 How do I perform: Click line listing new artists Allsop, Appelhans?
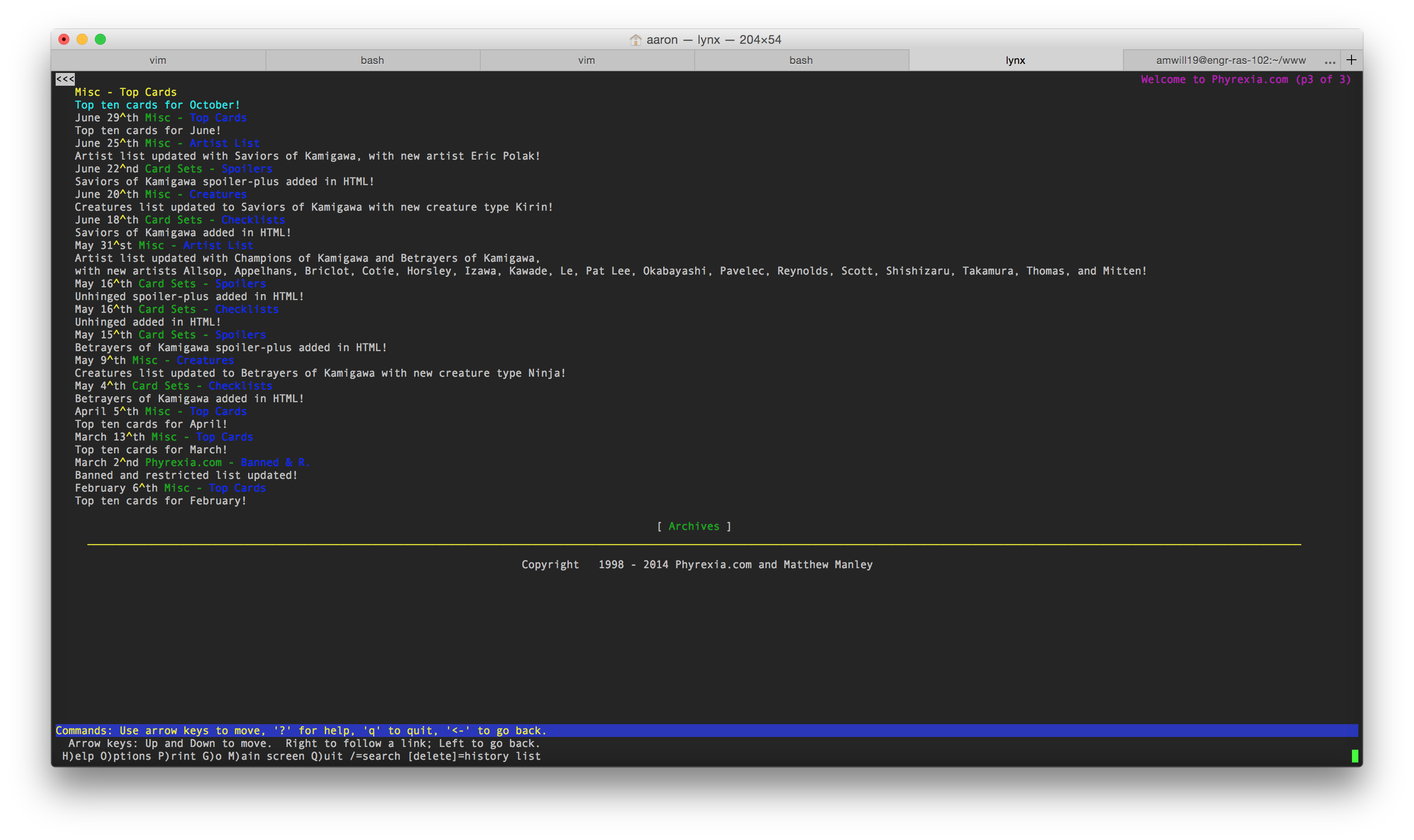point(611,270)
